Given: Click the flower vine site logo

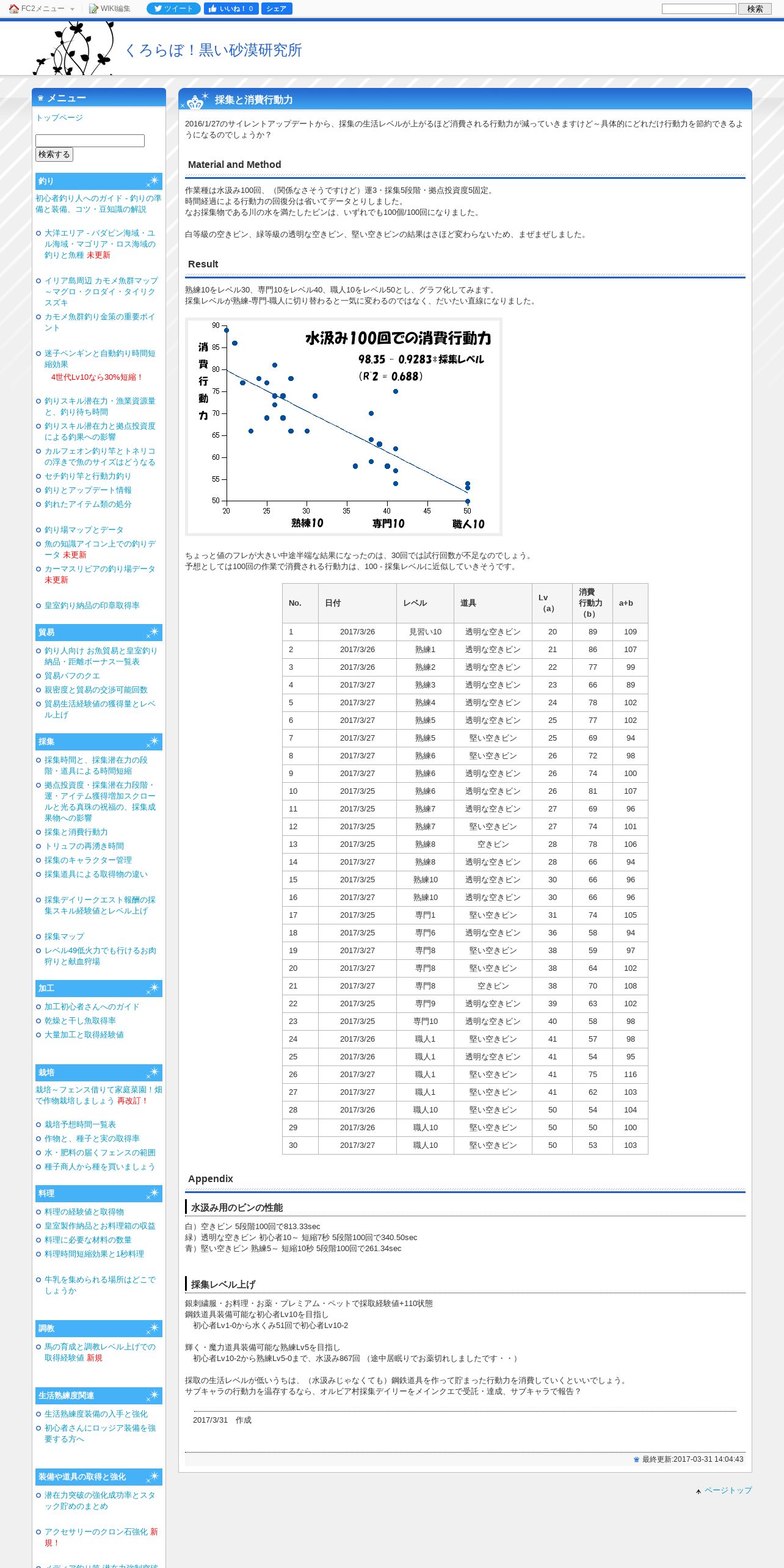Looking at the screenshot, I should [x=74, y=48].
